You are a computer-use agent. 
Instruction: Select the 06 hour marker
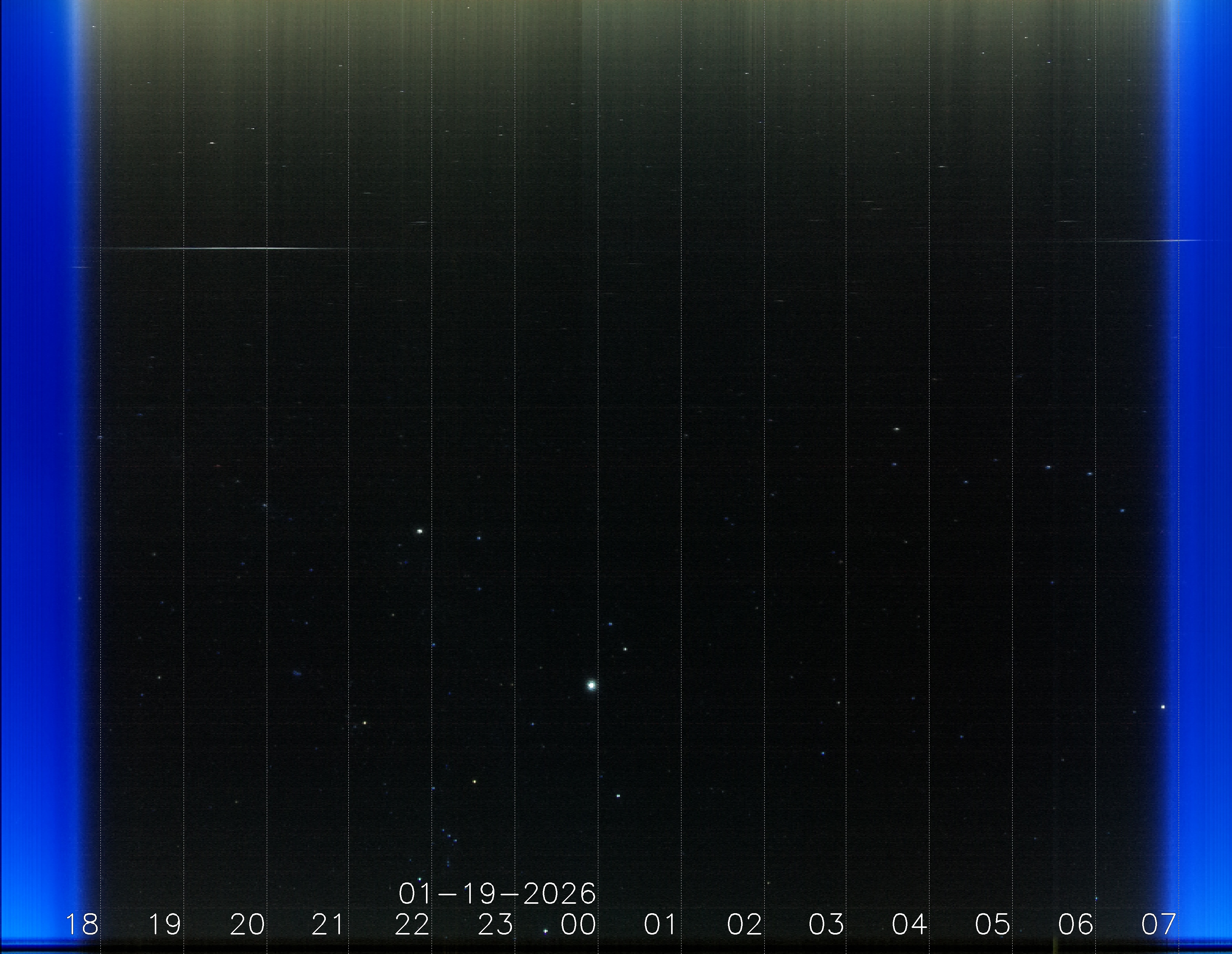1076,925
